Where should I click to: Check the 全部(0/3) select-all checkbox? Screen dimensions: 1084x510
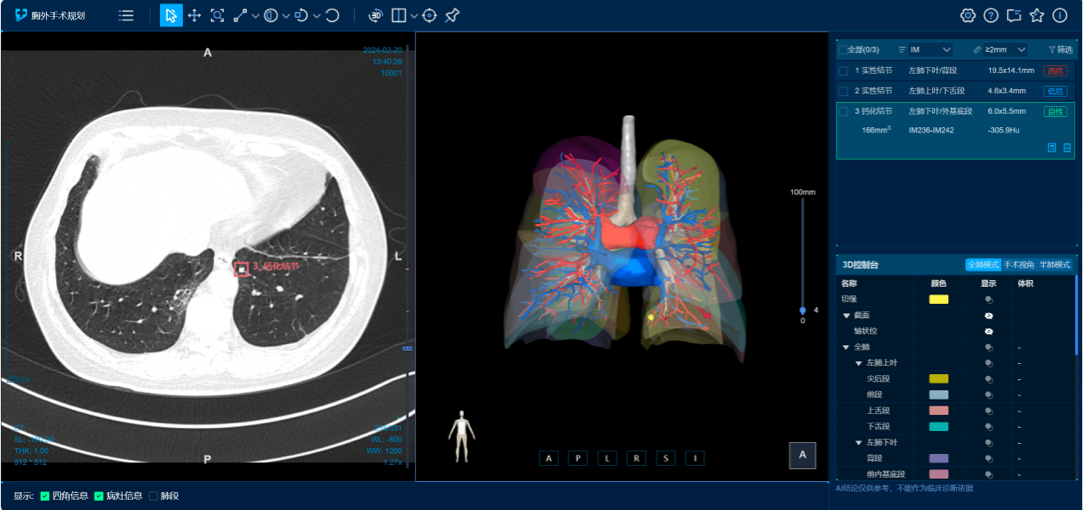(842, 49)
